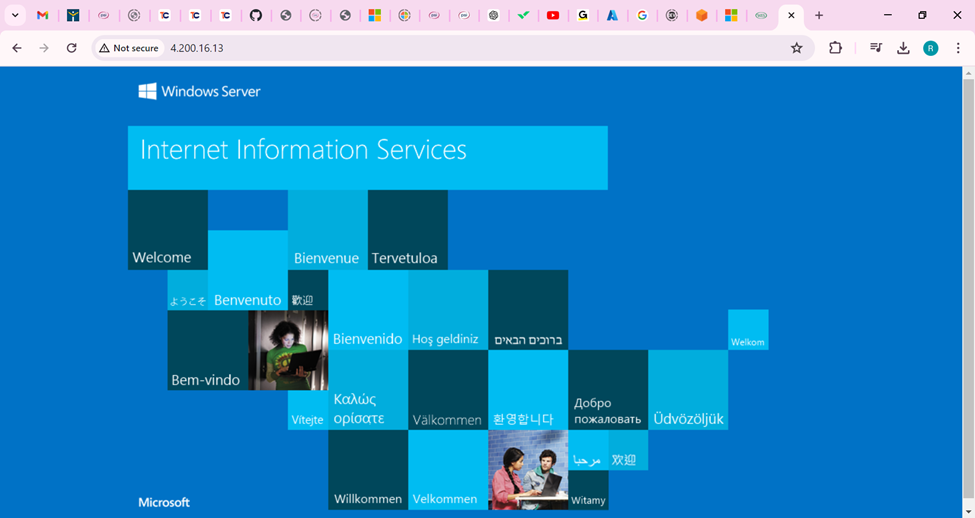Click the Καλώς ορίσατε tile
Image resolution: width=975 pixels, height=518 pixels.
(x=368, y=390)
